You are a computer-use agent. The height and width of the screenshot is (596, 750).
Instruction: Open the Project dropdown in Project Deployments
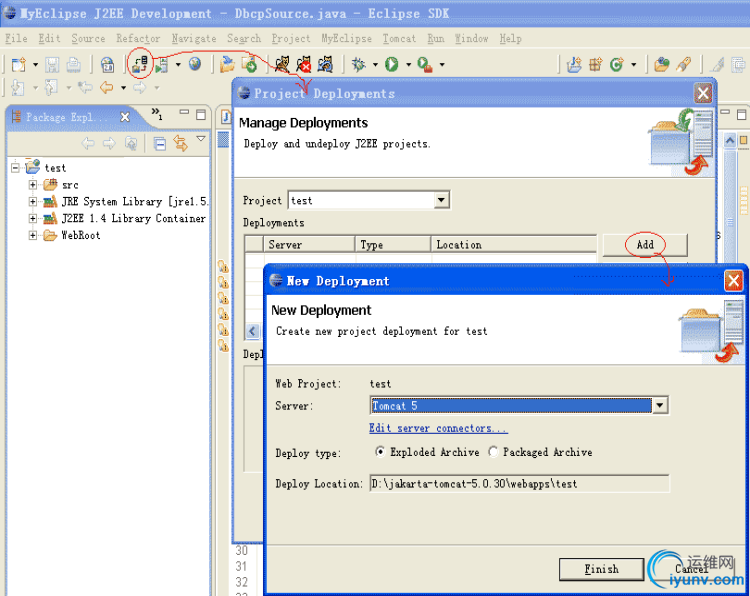click(x=441, y=200)
